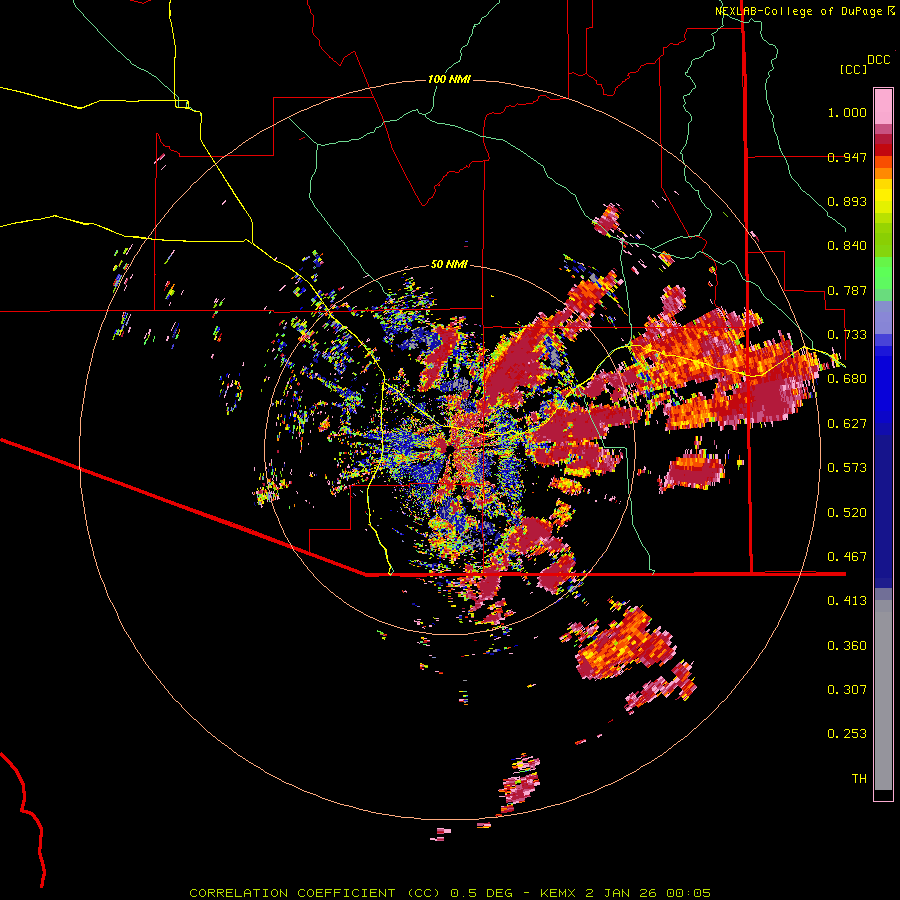Screen dimensions: 900x900
Task: Click the 0.840 legend value
Action: (847, 246)
